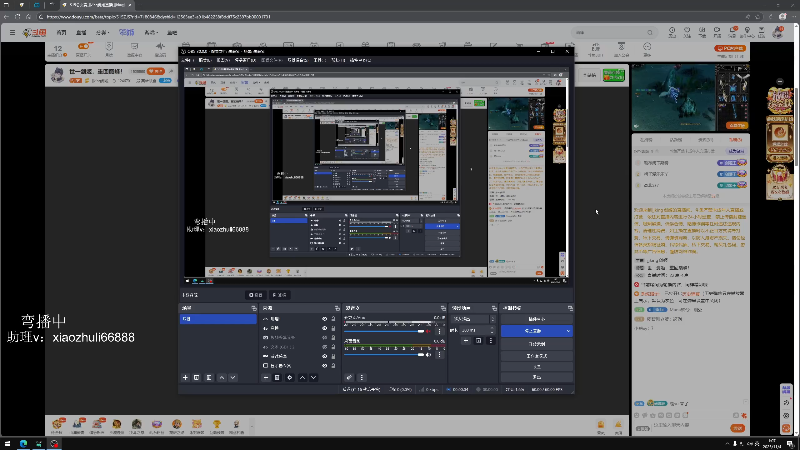Remove transition icon in Scene Transitions panel
Viewport: 800px width, 450px height.
click(x=478, y=340)
